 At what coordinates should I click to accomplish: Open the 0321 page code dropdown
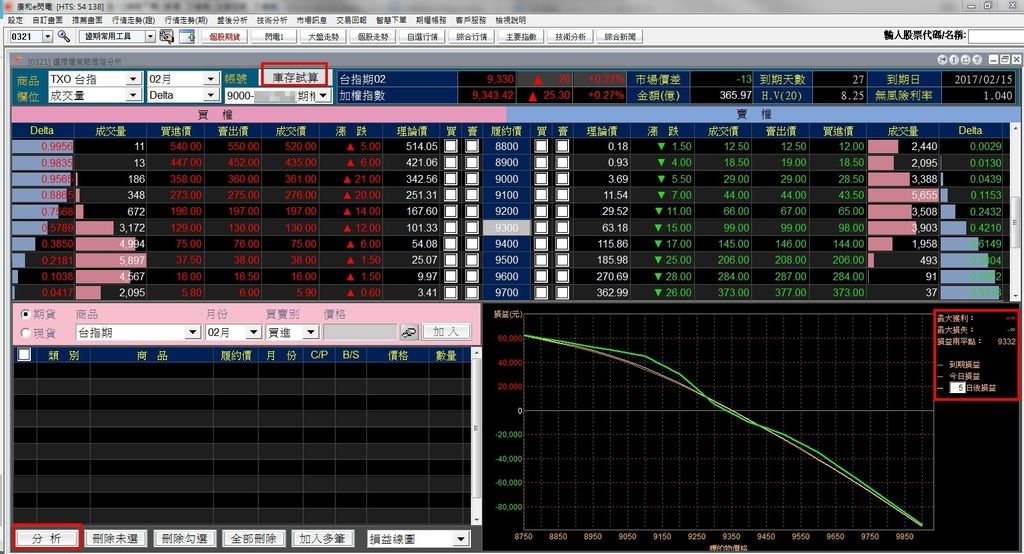(48, 37)
